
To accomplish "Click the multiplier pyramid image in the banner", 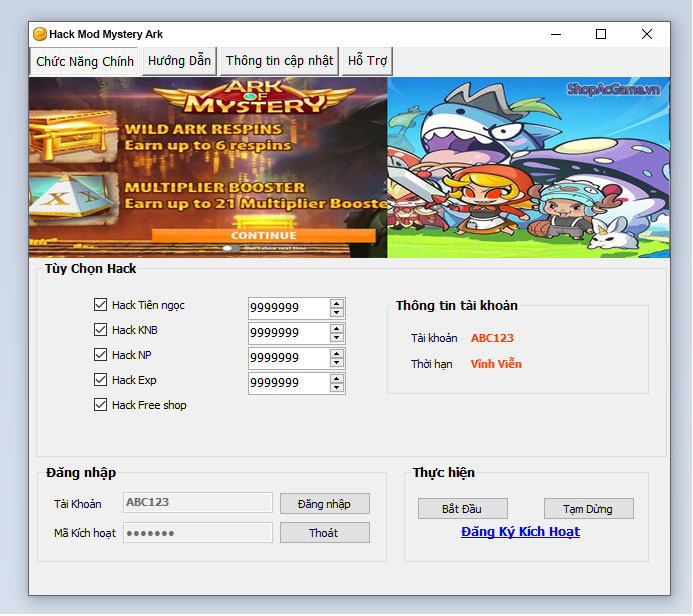I will click(71, 197).
